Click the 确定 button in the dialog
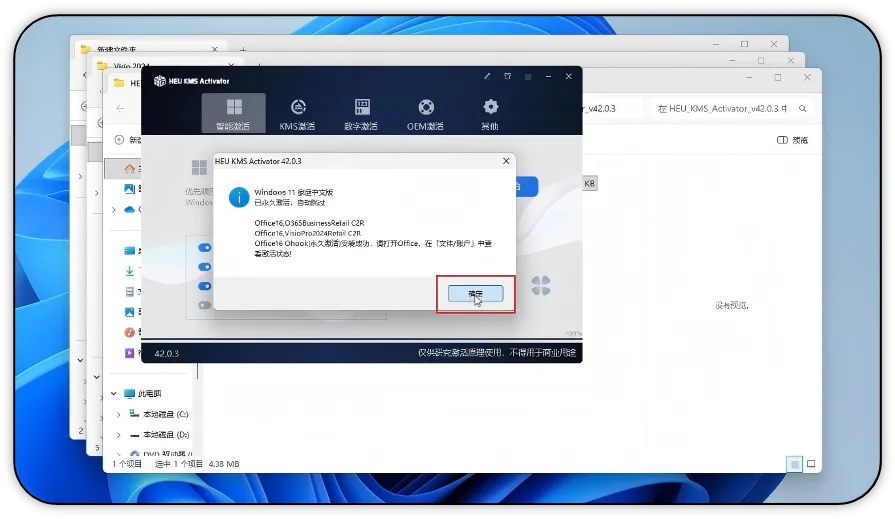Viewport: 895px width, 519px height. coord(475,293)
